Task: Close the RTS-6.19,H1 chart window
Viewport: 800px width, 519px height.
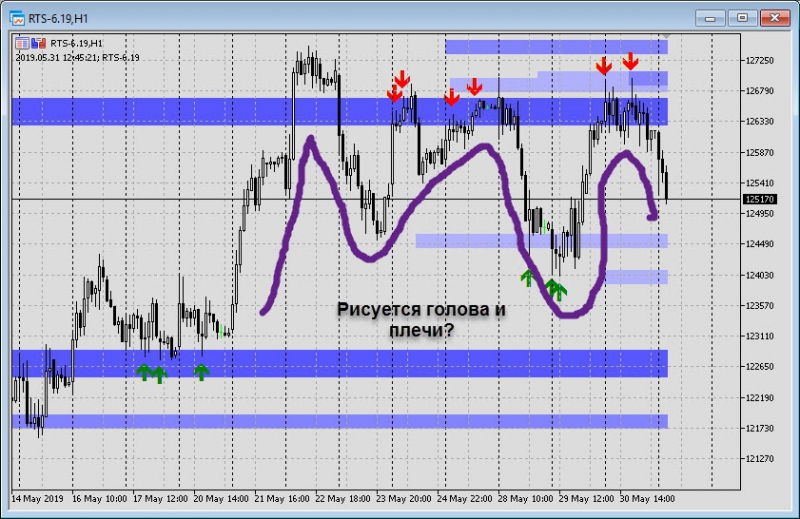Action: 775,18
